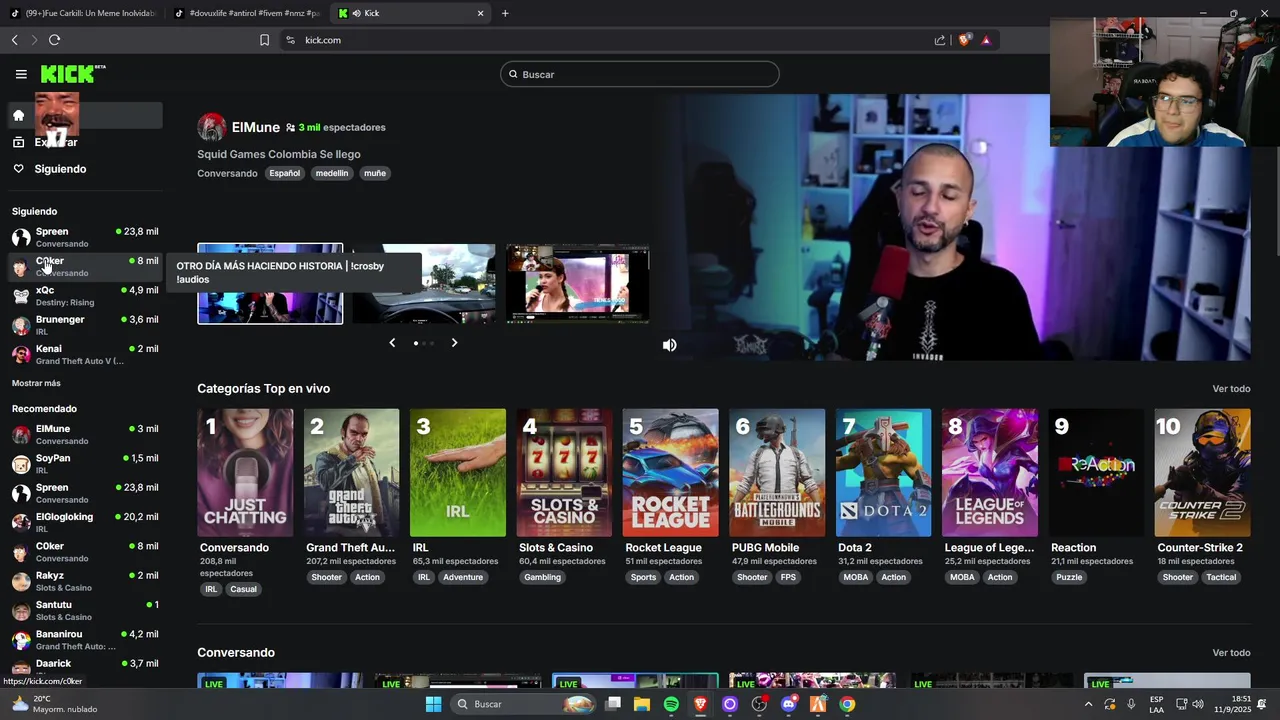Open League of Legends category card
The image size is (1280, 720).
[x=990, y=472]
